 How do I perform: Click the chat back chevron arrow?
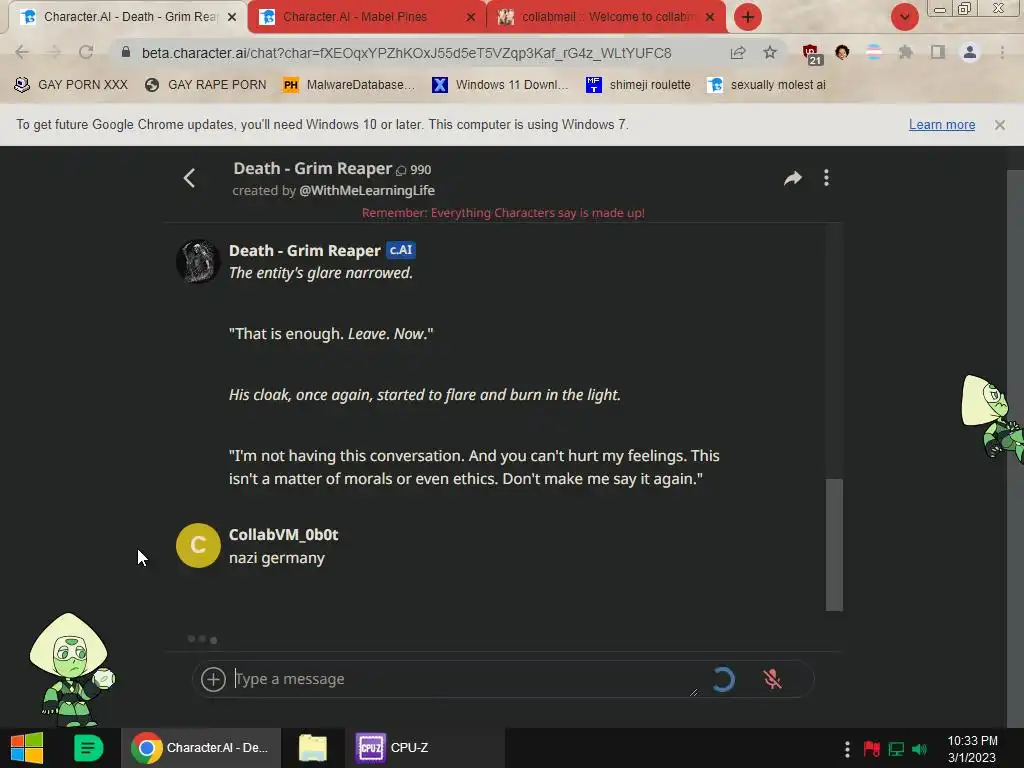[189, 178]
